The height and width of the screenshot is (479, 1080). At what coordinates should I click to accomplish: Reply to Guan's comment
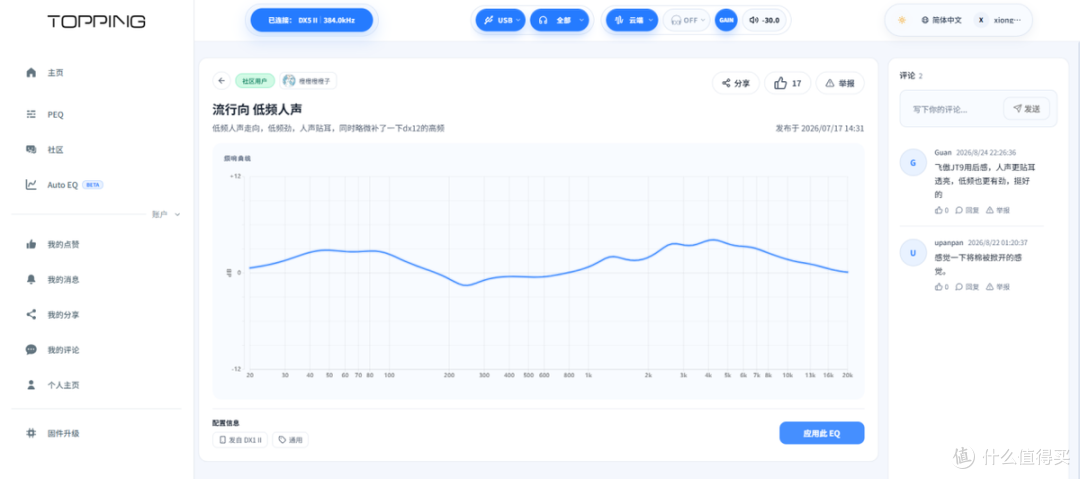point(967,210)
